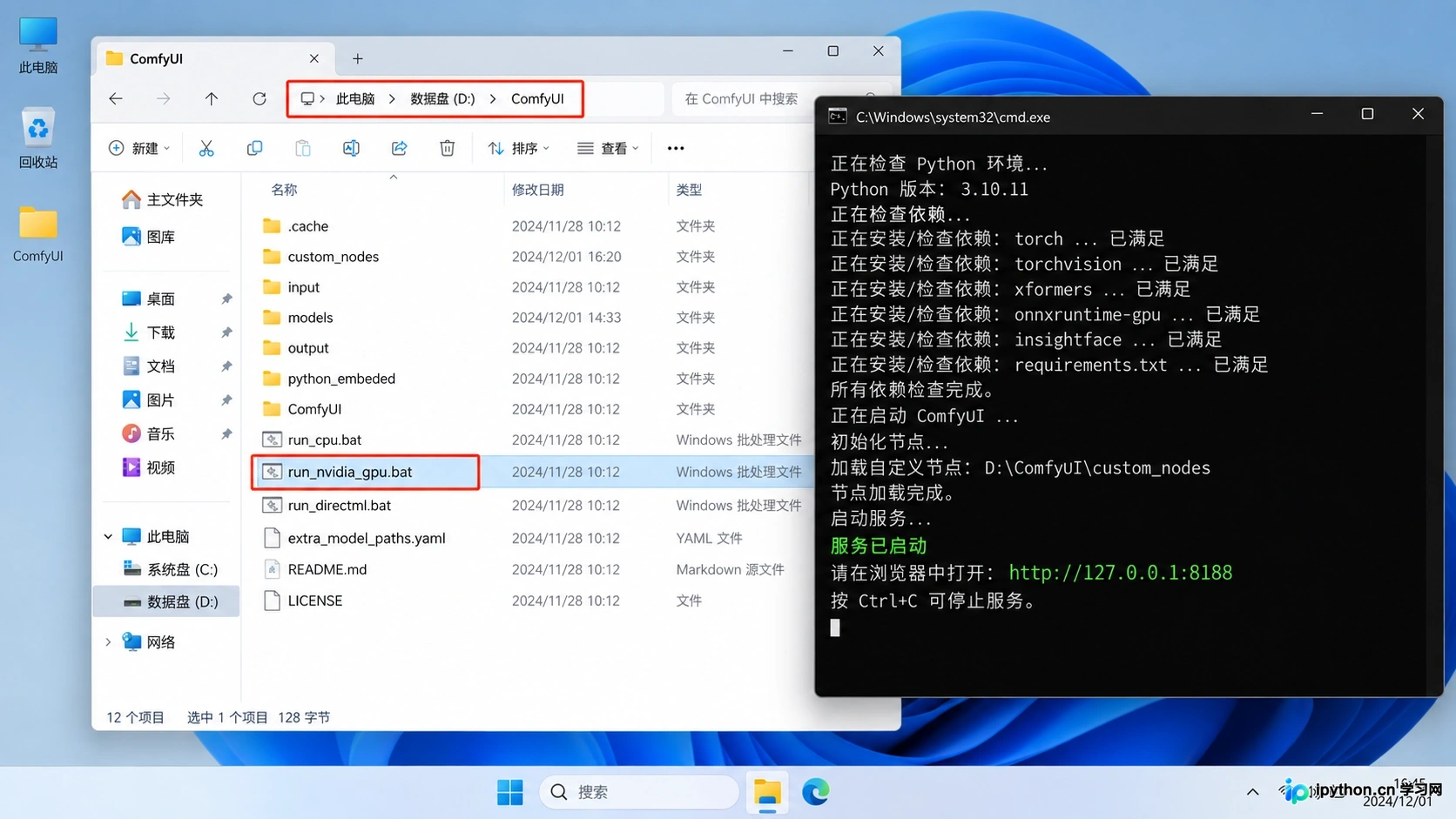Unpin 下载 using its pin icon
Image resolution: width=1456 pixels, height=819 pixels.
226,332
